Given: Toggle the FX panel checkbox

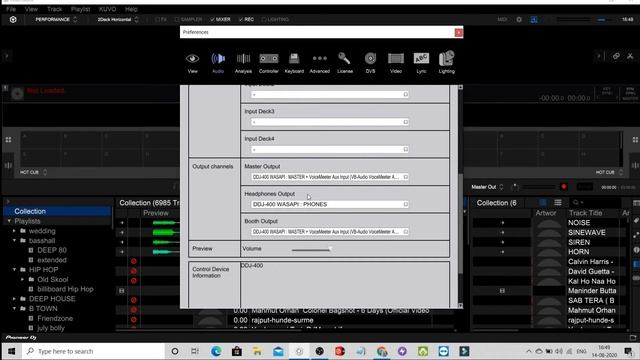Looking at the screenshot, I should (x=158, y=19).
